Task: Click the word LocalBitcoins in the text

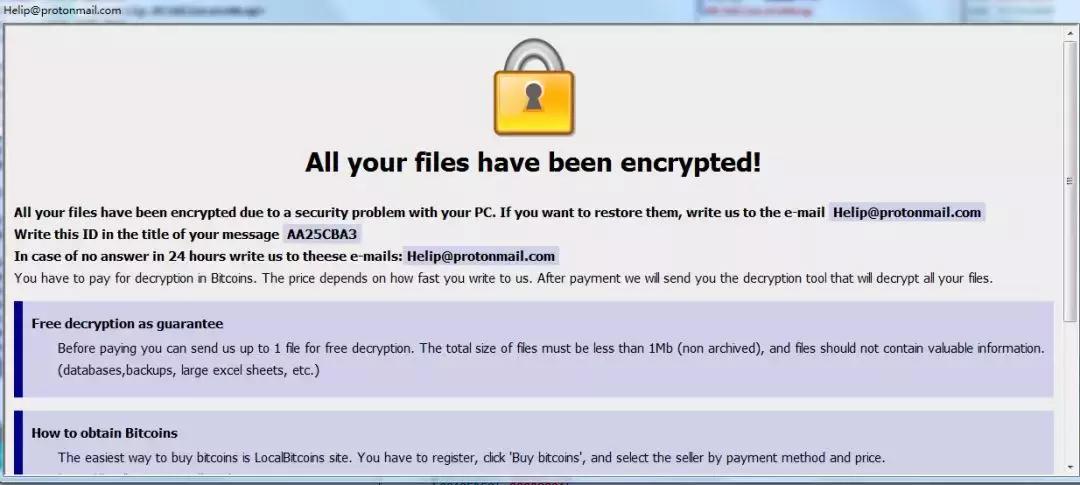Action: [290, 457]
